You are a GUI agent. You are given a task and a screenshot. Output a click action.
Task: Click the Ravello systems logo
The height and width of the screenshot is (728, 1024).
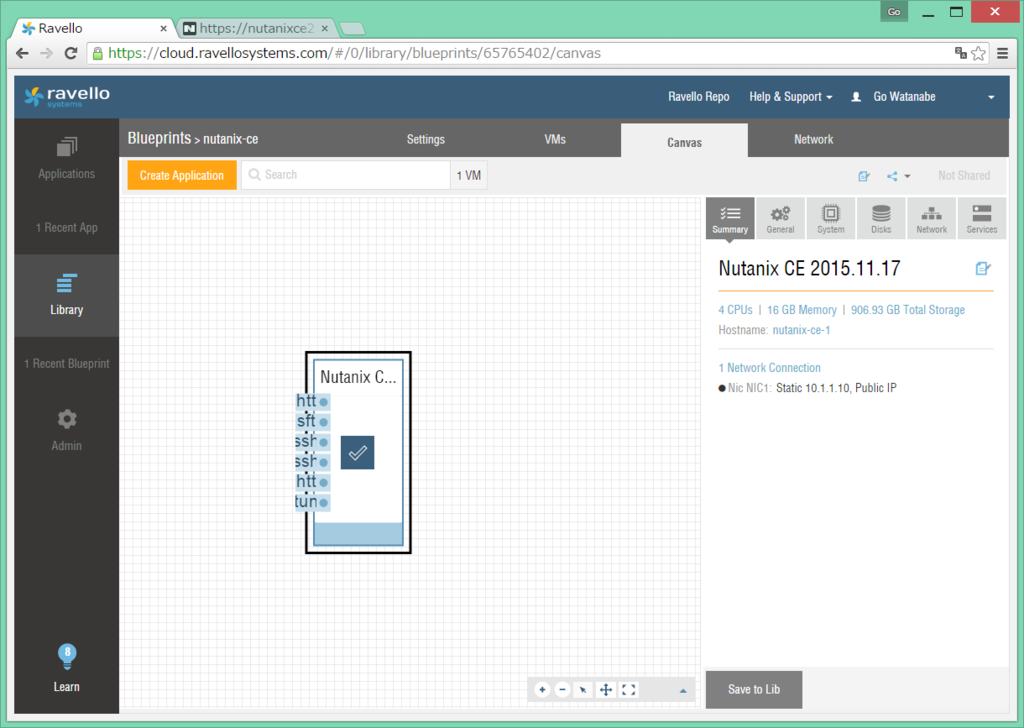pyautogui.click(x=67, y=97)
